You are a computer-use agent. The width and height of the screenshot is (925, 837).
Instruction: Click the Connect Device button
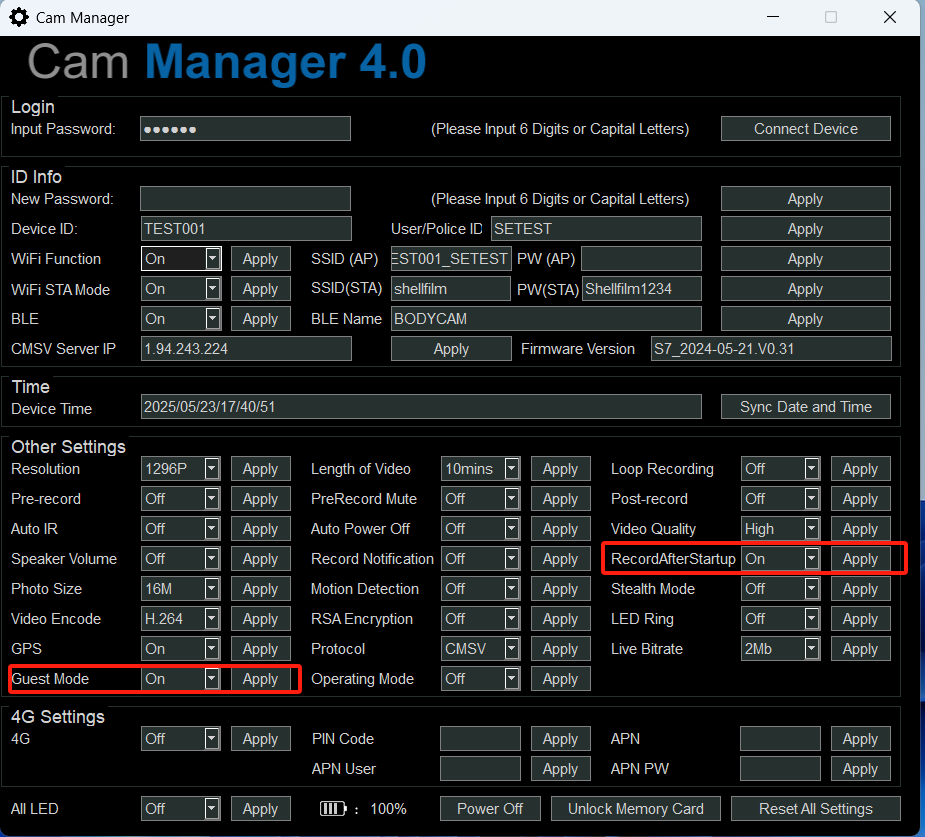(x=806, y=129)
